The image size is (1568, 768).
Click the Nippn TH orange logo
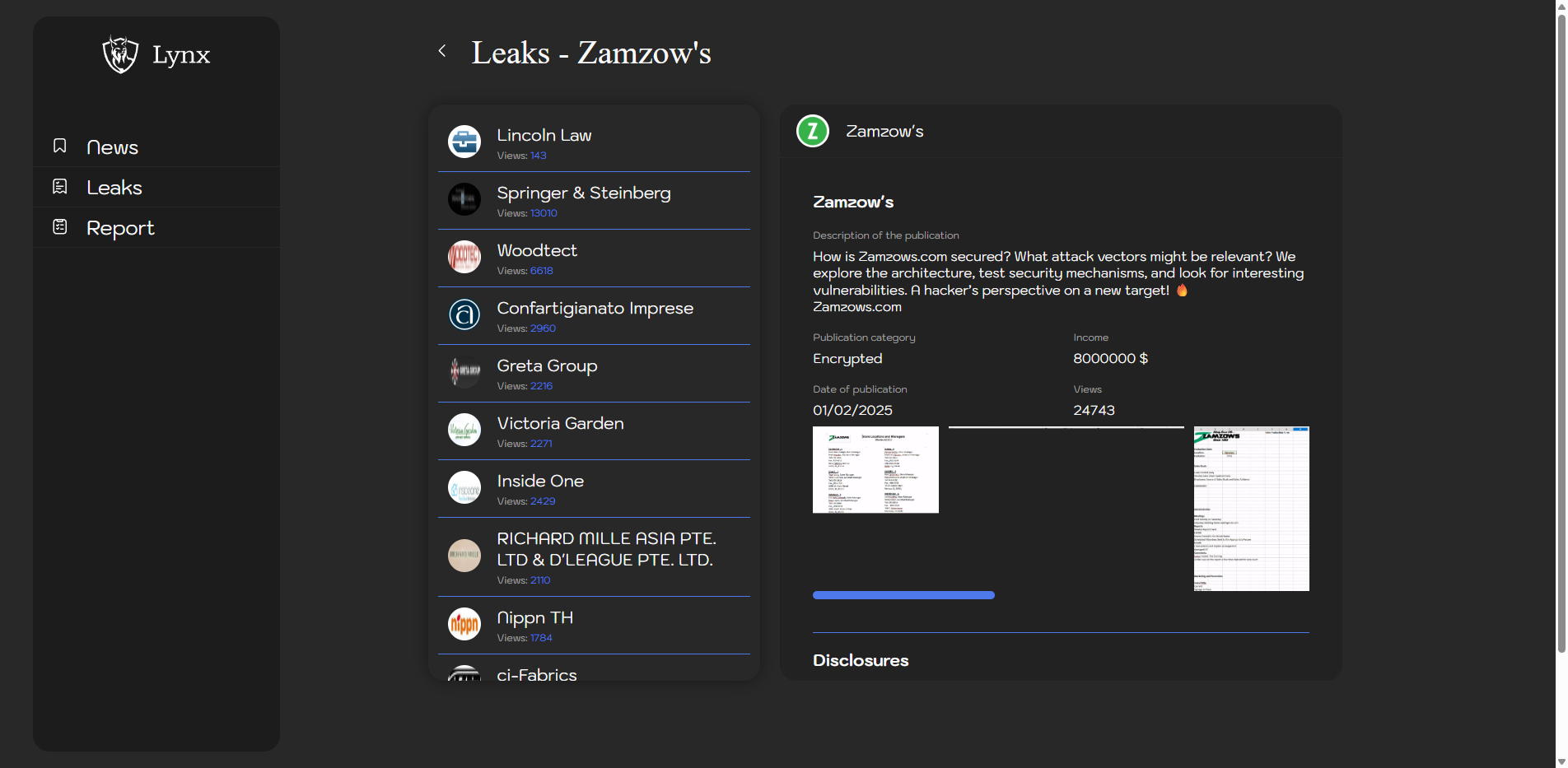point(464,624)
